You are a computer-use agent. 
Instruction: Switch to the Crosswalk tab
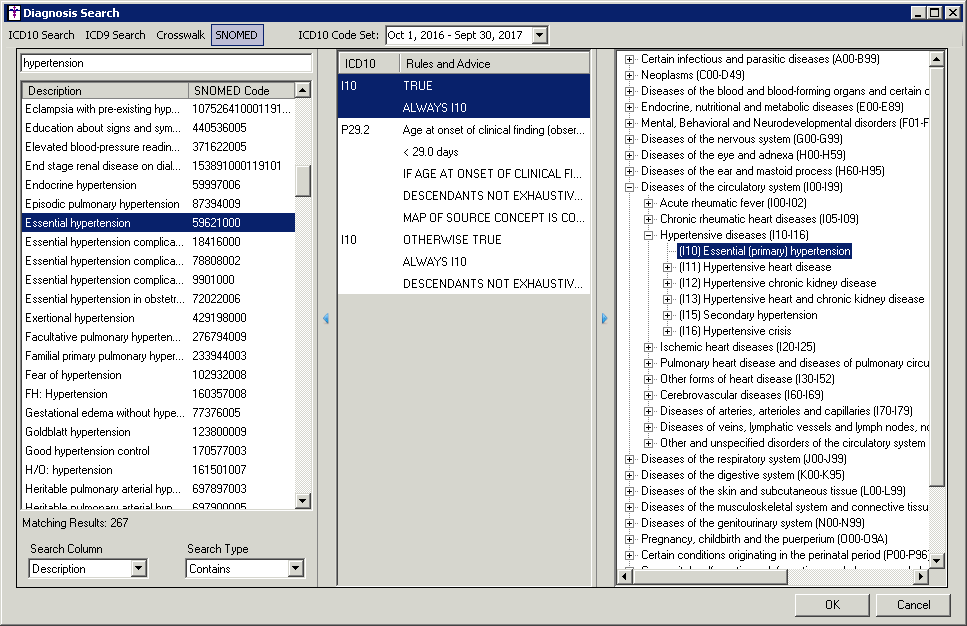(180, 35)
